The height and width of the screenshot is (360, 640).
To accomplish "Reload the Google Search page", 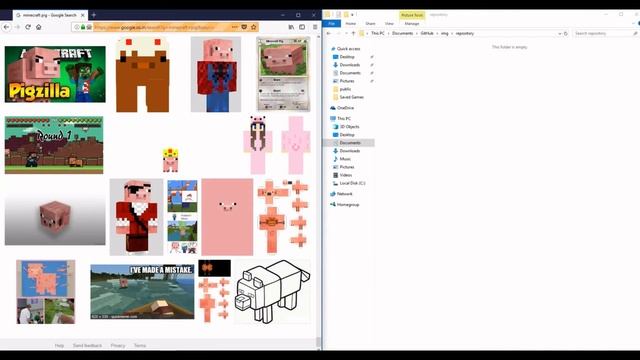I will 28,27.
